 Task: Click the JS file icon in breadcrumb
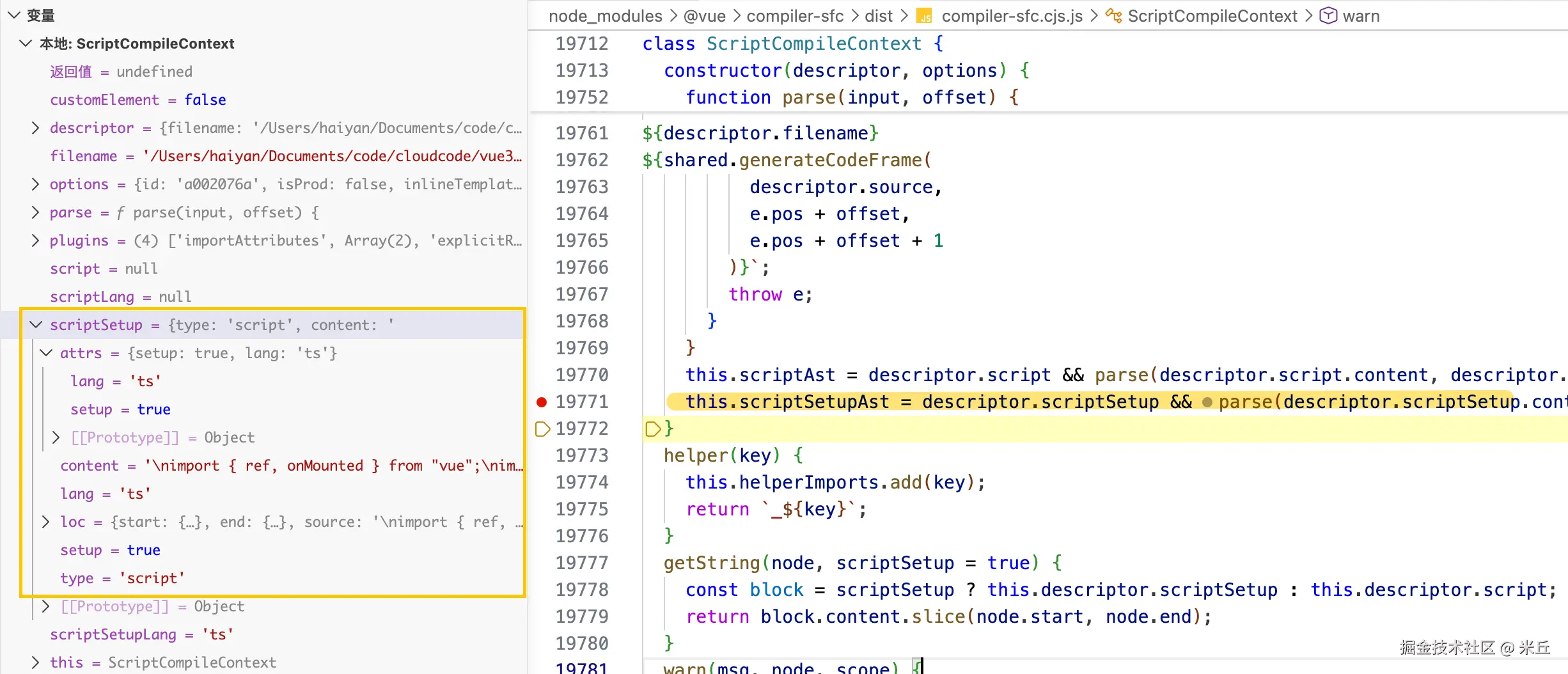(924, 16)
